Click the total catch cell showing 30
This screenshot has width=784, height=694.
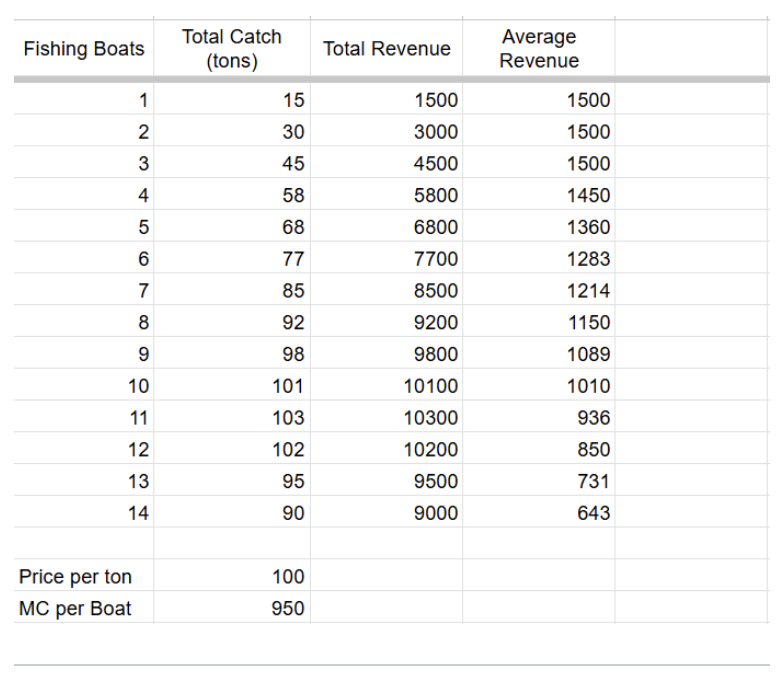pyautogui.click(x=232, y=131)
